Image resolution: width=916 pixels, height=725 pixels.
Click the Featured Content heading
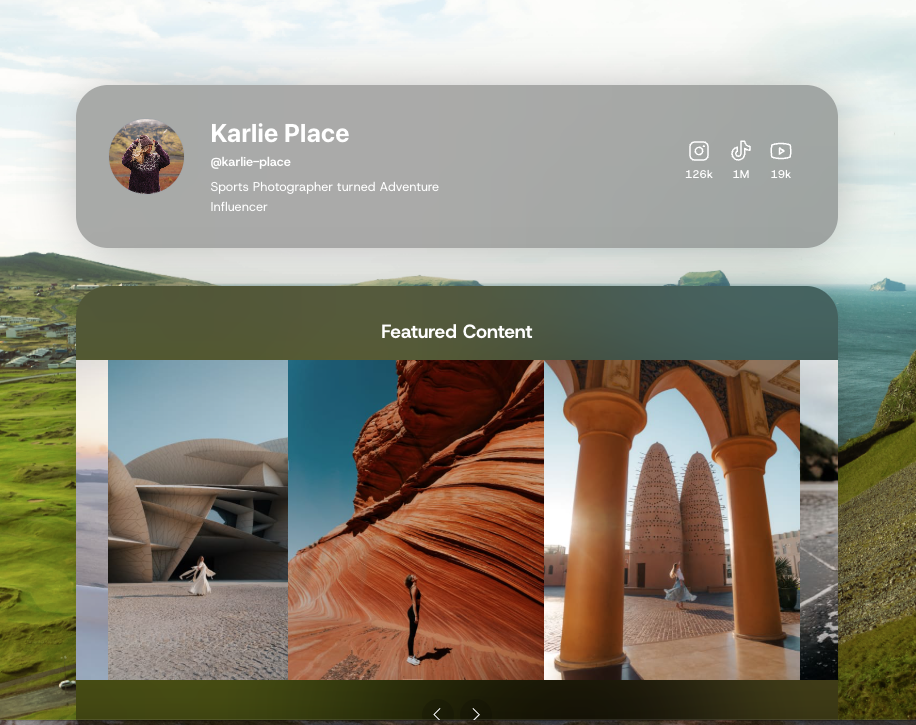[x=457, y=331]
